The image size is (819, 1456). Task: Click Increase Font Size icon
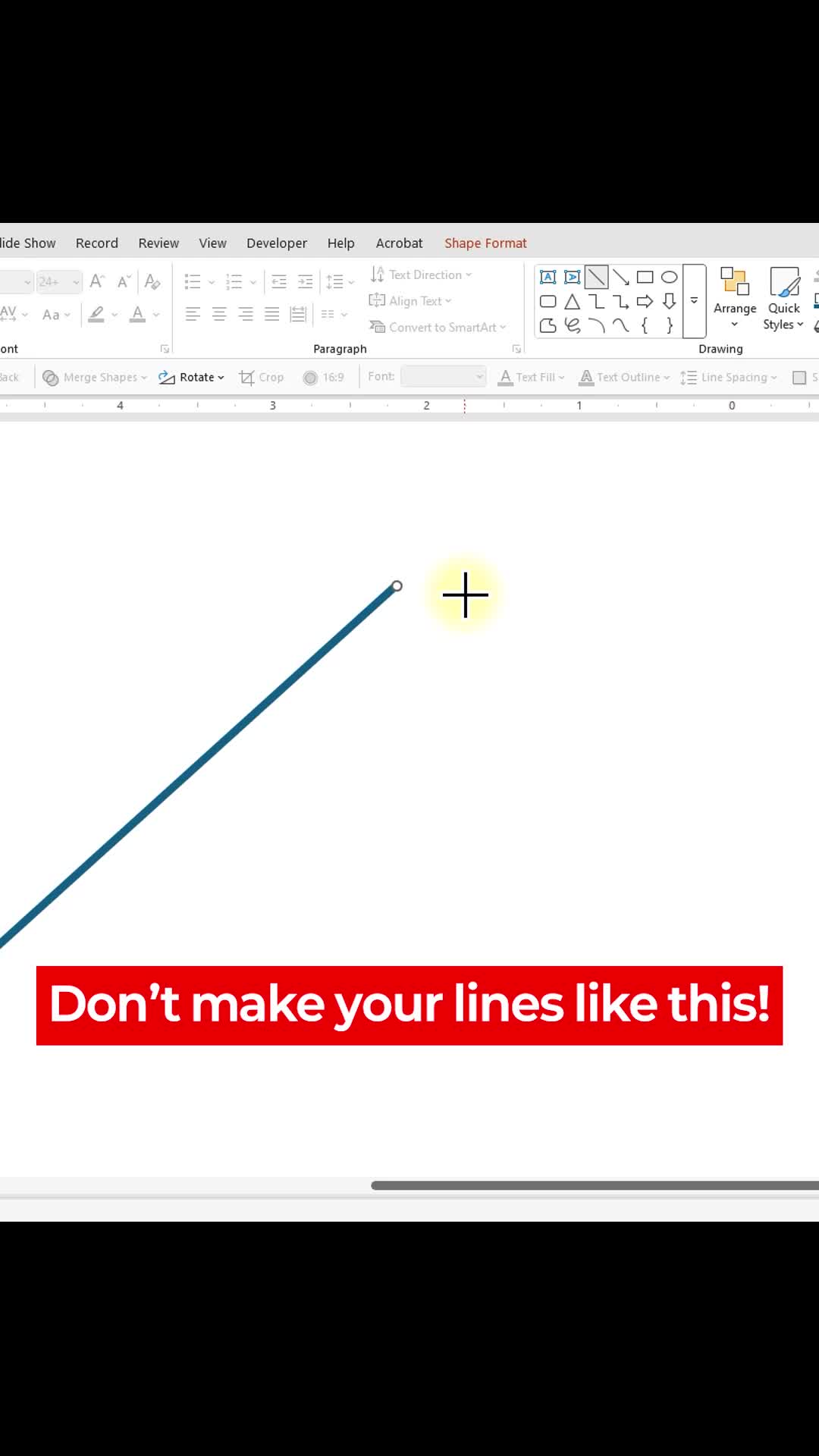coord(97,281)
